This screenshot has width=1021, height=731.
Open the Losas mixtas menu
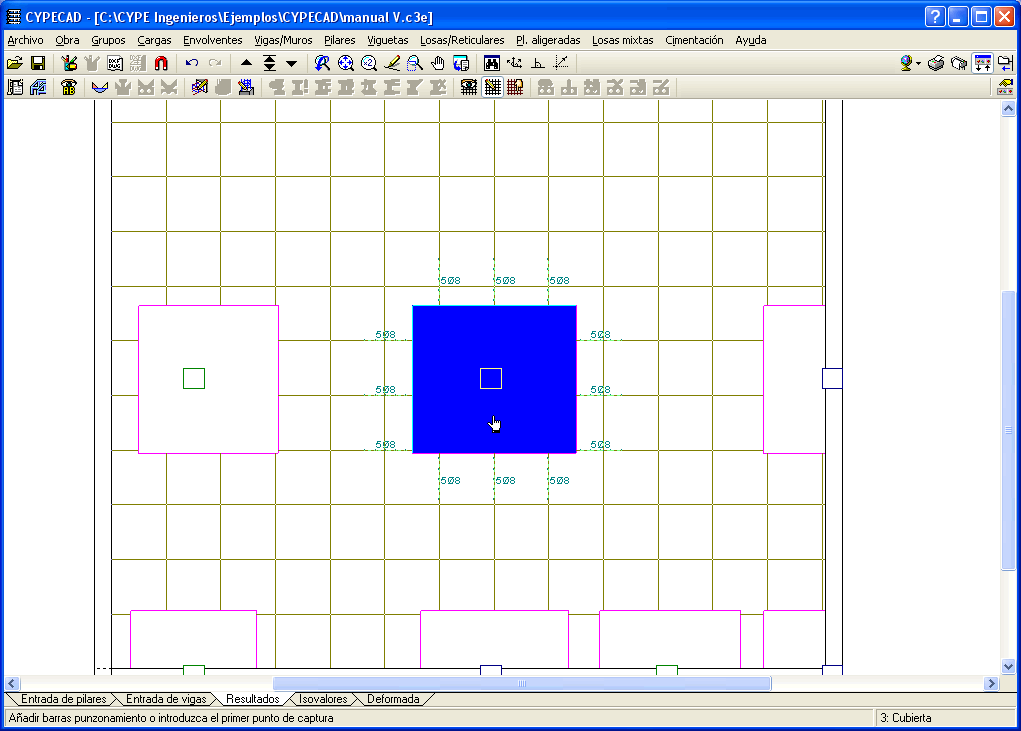pos(622,40)
